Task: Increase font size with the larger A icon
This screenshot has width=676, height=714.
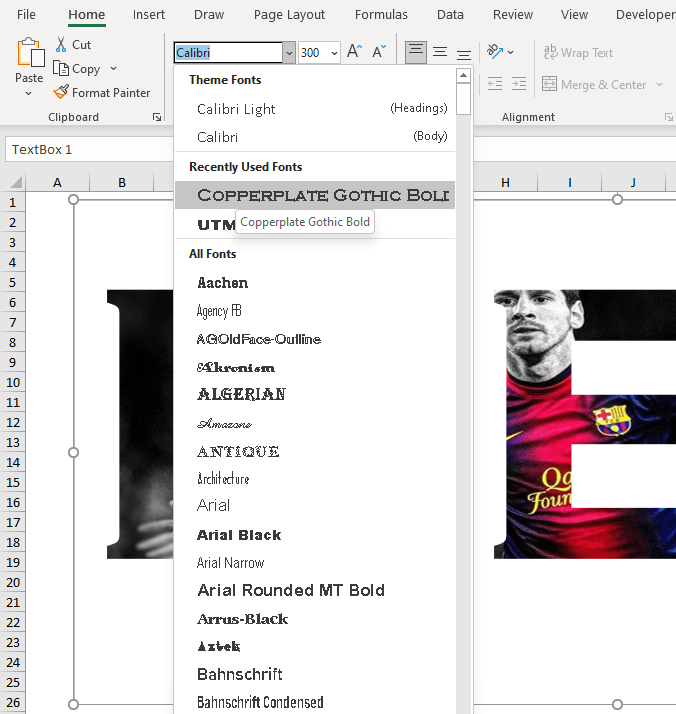Action: point(354,51)
